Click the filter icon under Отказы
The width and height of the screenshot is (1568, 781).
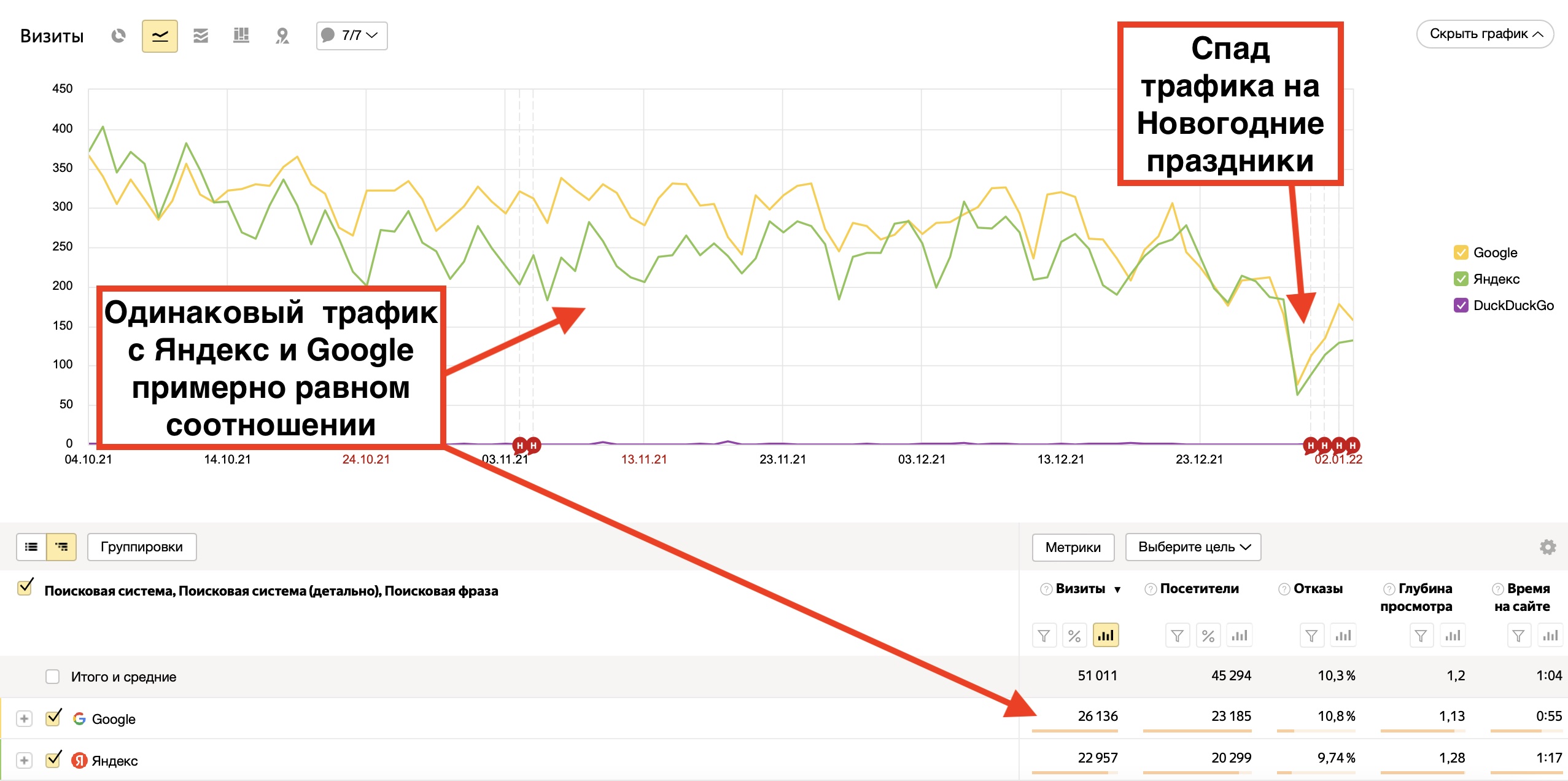pos(1311,635)
